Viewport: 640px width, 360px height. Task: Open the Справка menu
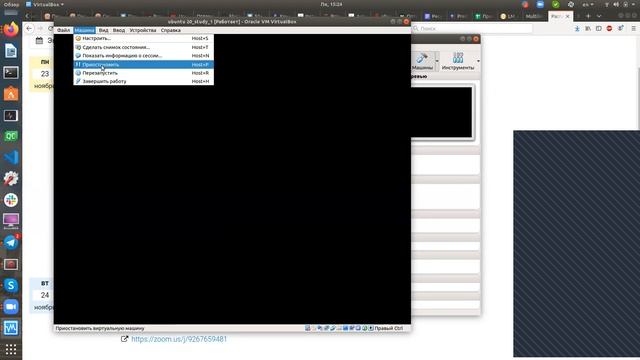[x=171, y=30]
